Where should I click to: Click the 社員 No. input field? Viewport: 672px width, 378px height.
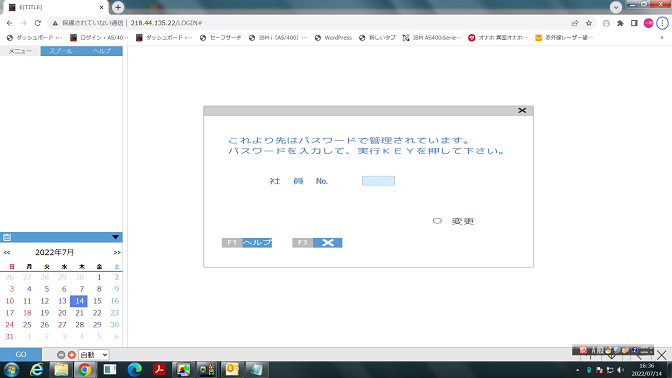click(378, 181)
